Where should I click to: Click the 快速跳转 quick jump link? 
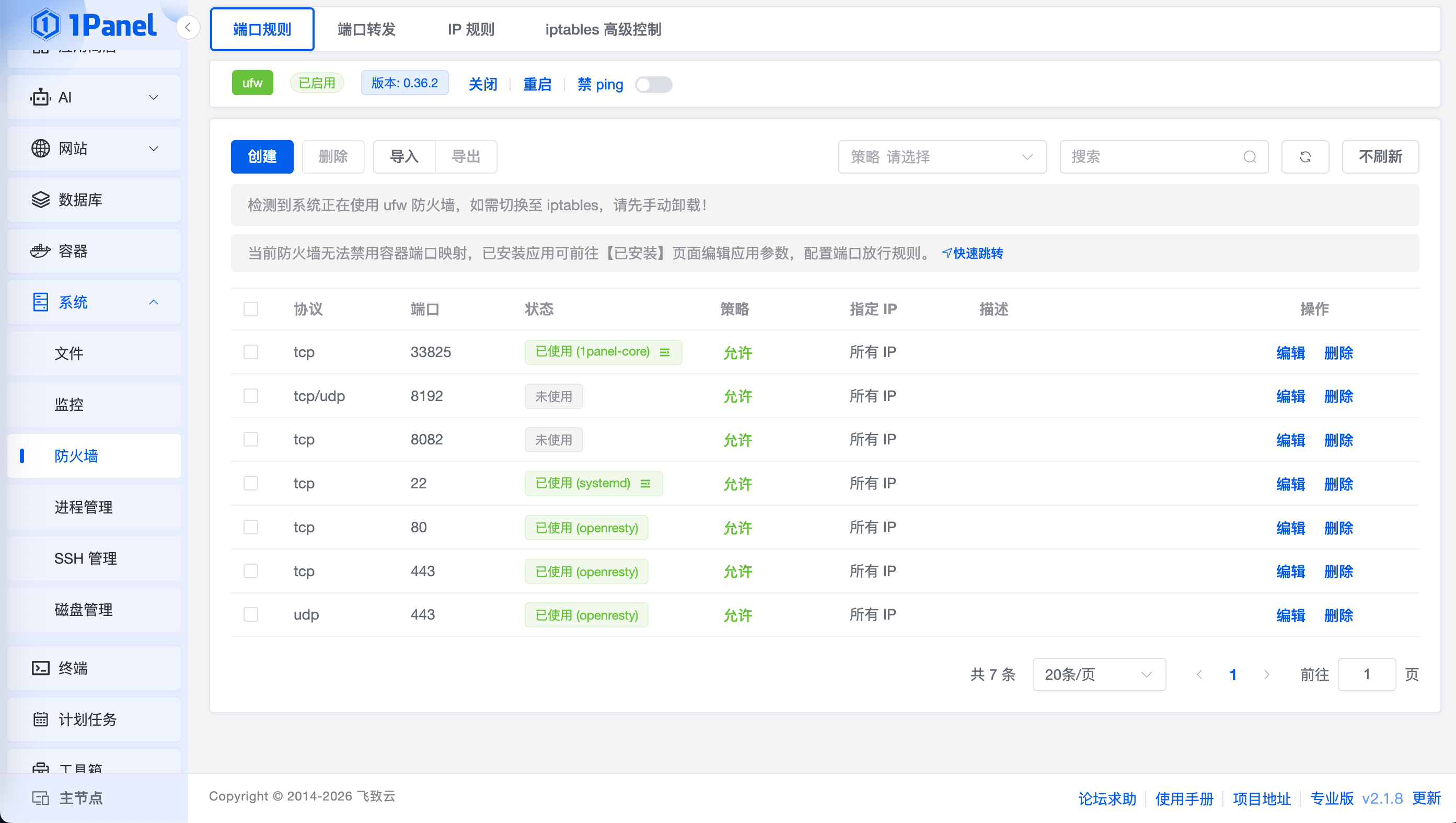pos(972,253)
